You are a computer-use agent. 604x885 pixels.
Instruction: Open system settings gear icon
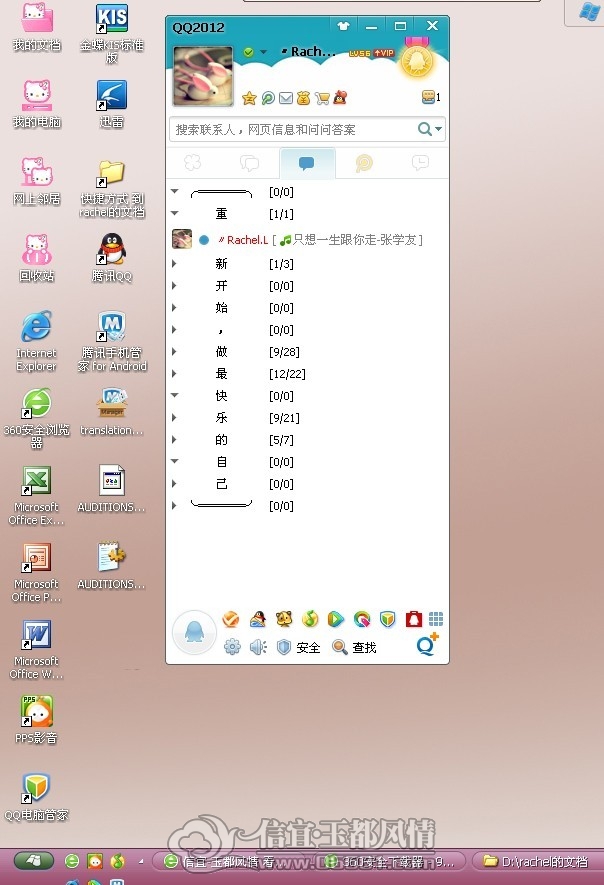point(232,647)
